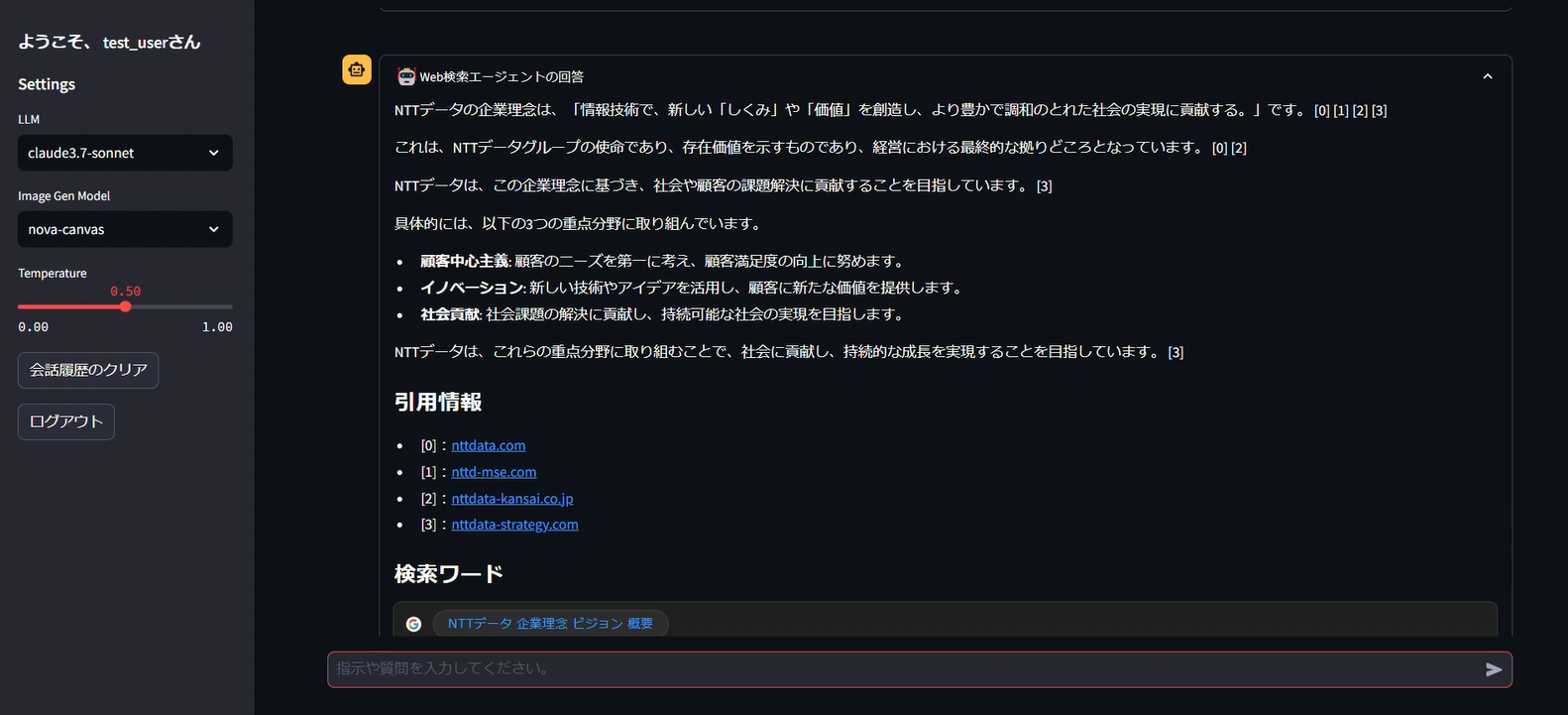
Task: Open the Image Gen Model nova-canvas dropdown
Action: [125, 229]
